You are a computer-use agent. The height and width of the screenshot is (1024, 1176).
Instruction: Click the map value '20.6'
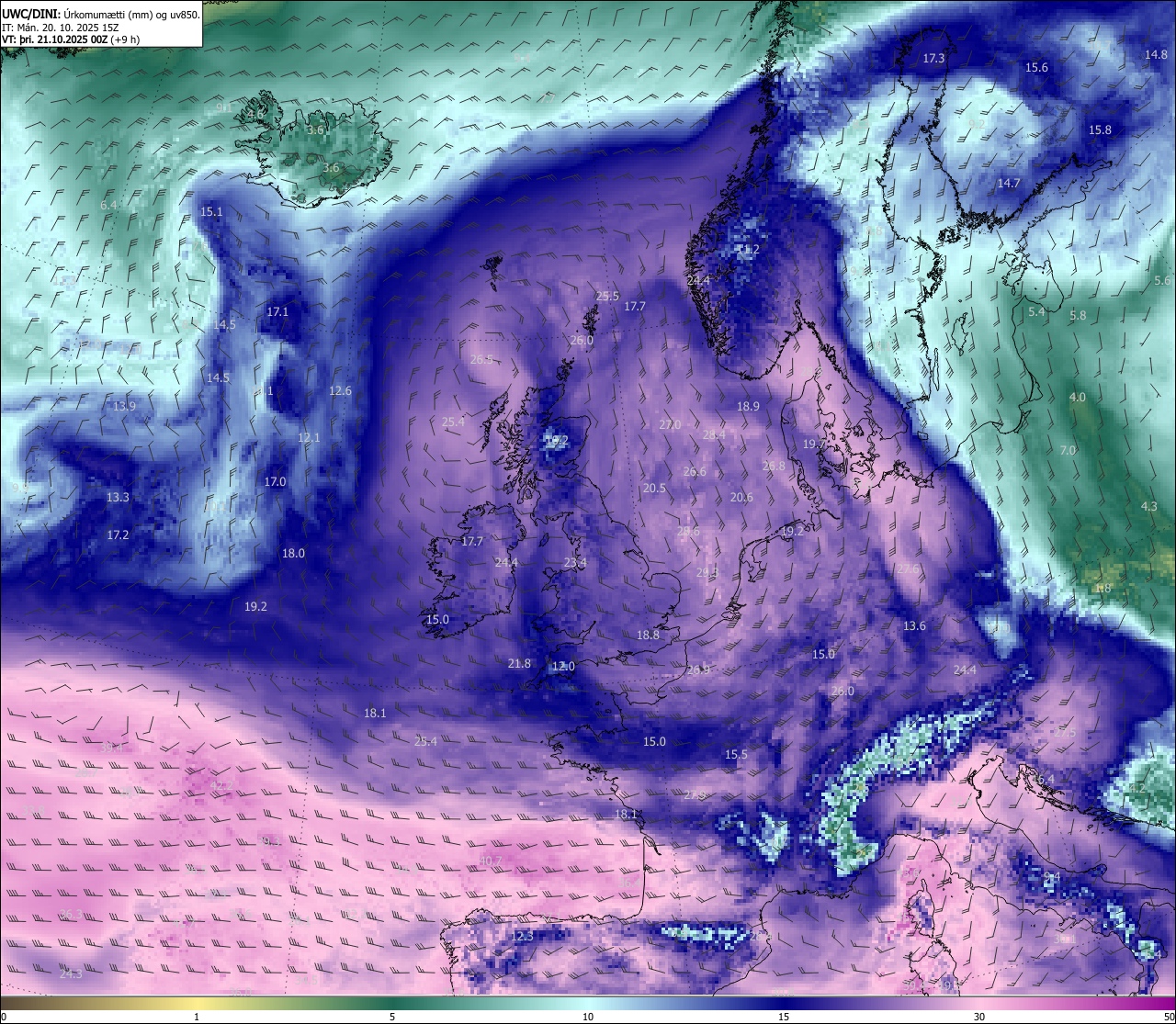pos(741,497)
